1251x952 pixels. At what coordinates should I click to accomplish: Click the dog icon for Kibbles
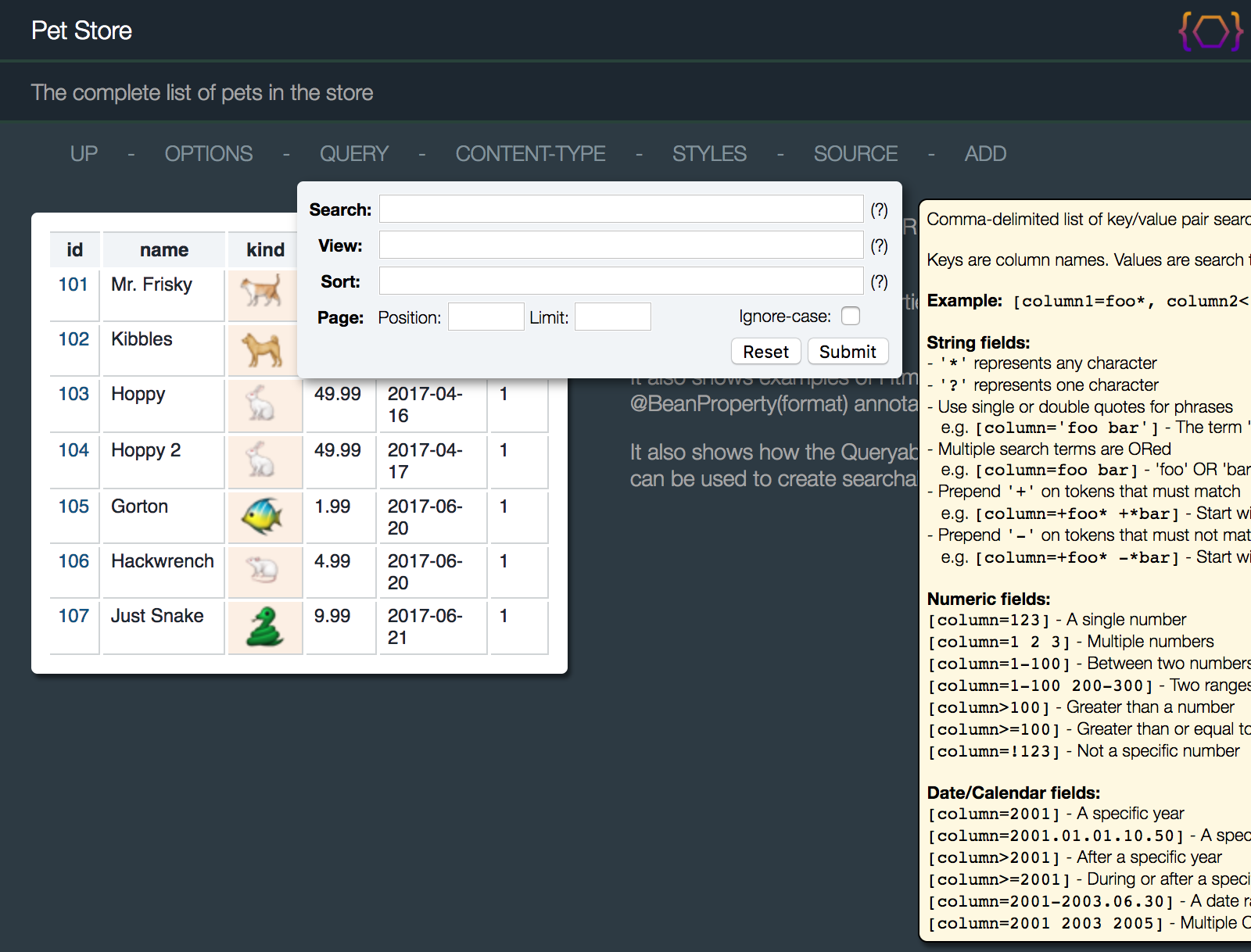pyautogui.click(x=261, y=349)
